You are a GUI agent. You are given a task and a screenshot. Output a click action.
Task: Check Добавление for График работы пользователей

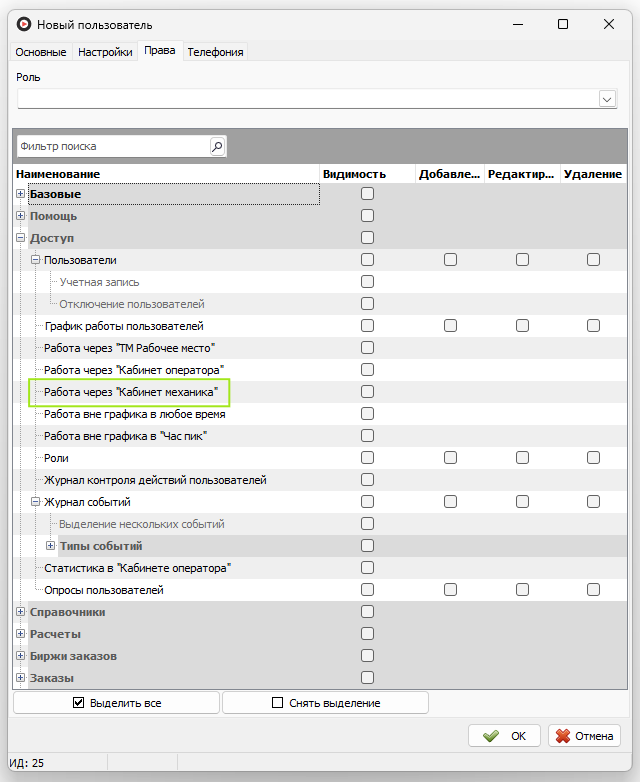450,326
